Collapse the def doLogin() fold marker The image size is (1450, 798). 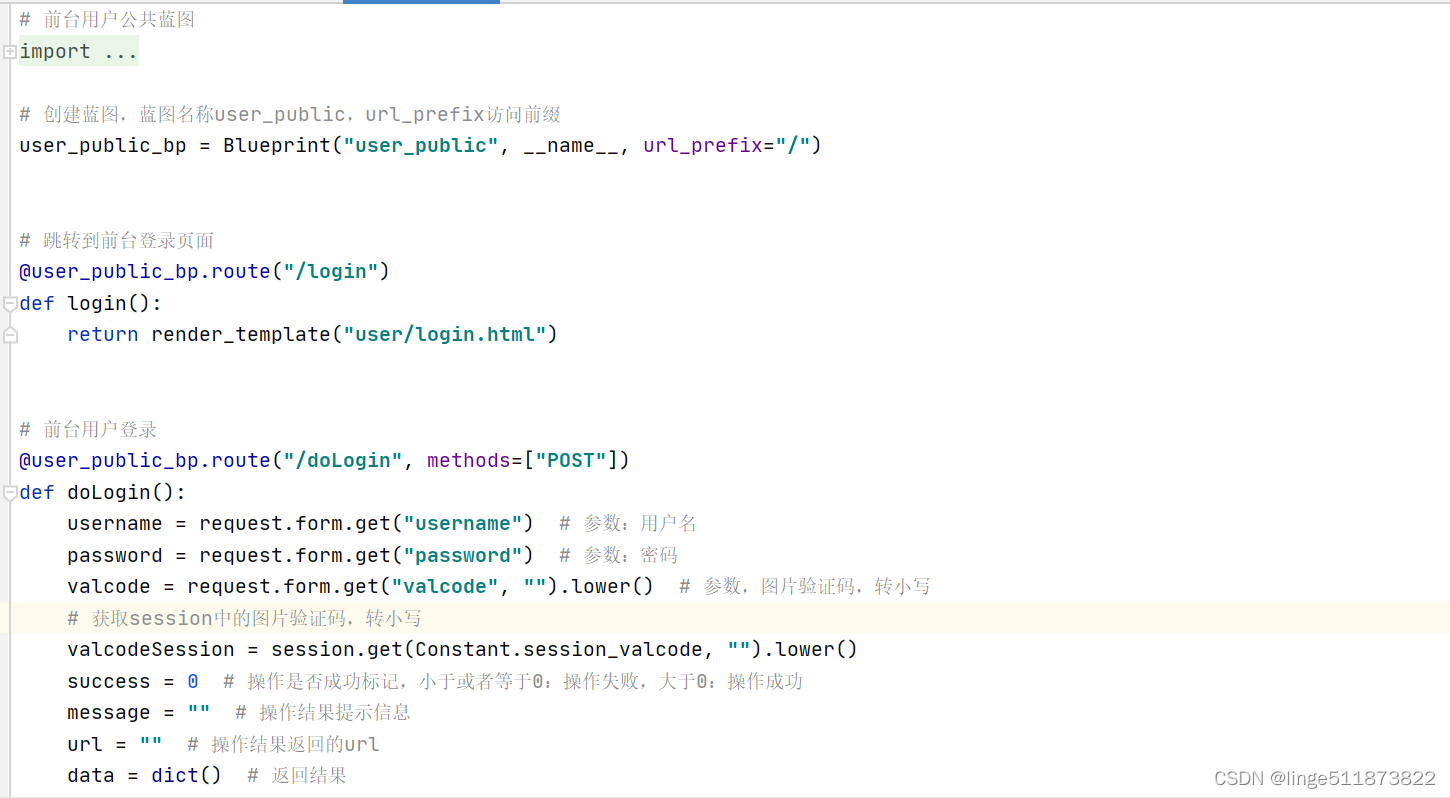coord(9,492)
